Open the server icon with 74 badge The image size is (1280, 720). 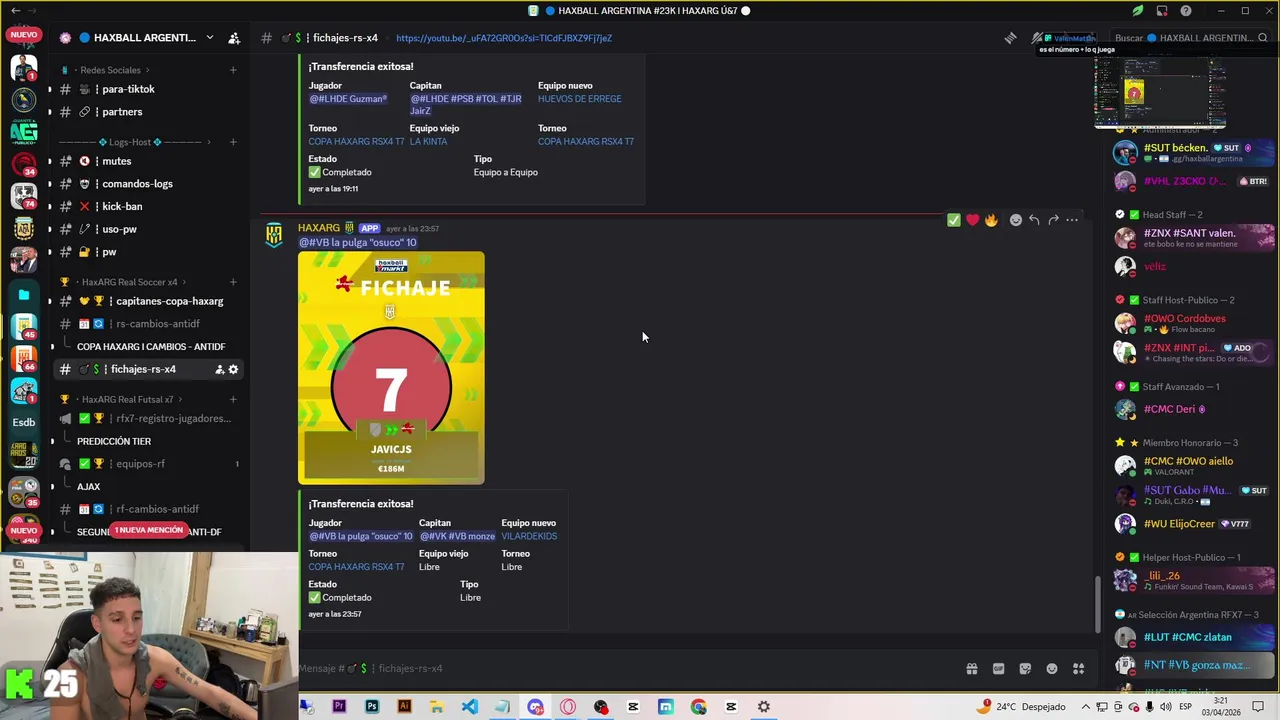point(23,196)
